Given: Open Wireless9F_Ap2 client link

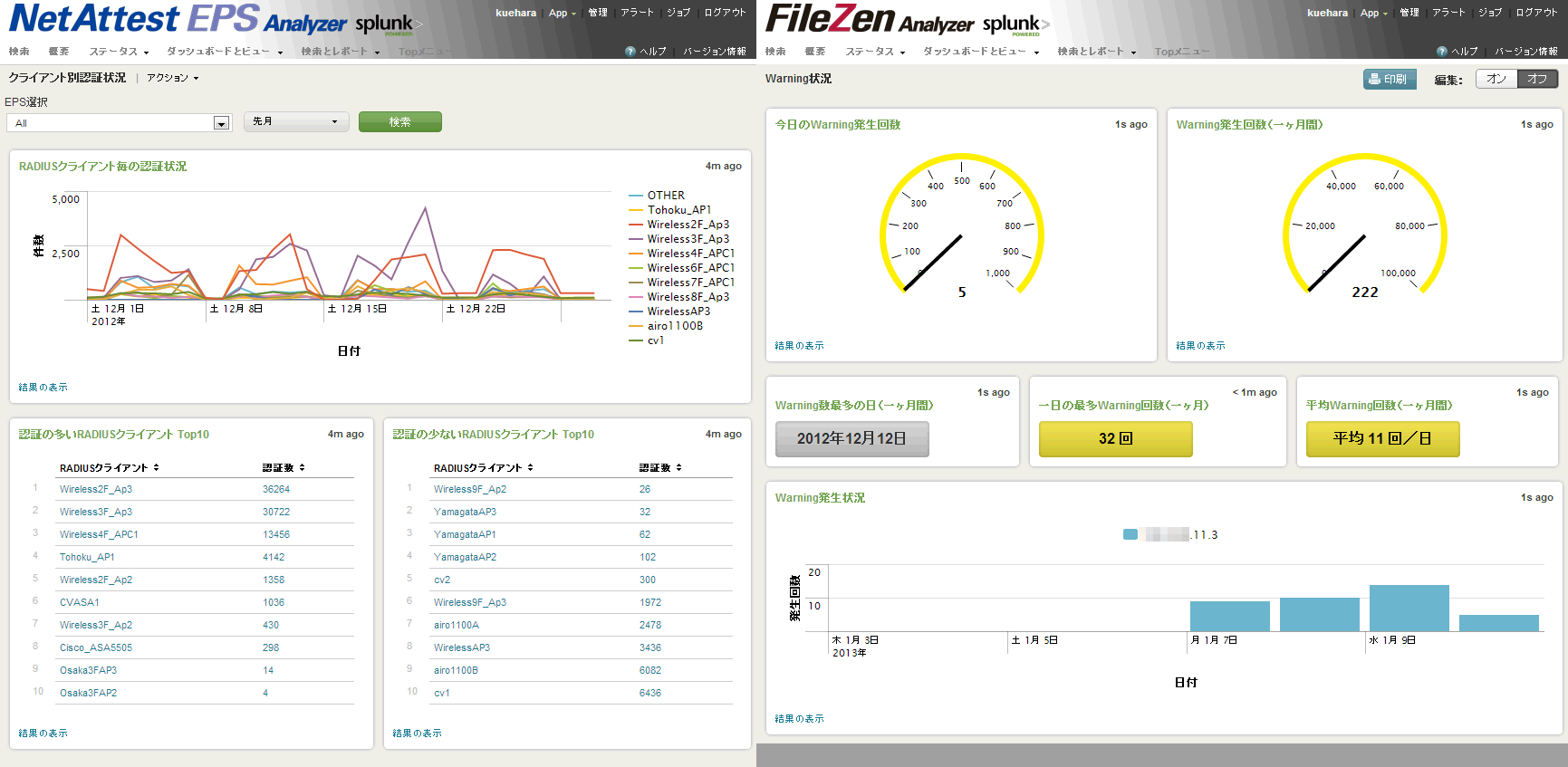Looking at the screenshot, I should [470, 489].
